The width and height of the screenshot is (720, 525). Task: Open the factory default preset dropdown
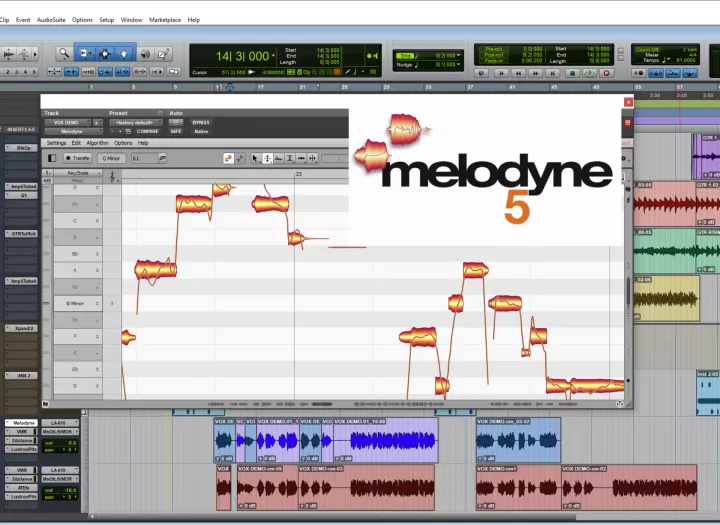[x=136, y=123]
